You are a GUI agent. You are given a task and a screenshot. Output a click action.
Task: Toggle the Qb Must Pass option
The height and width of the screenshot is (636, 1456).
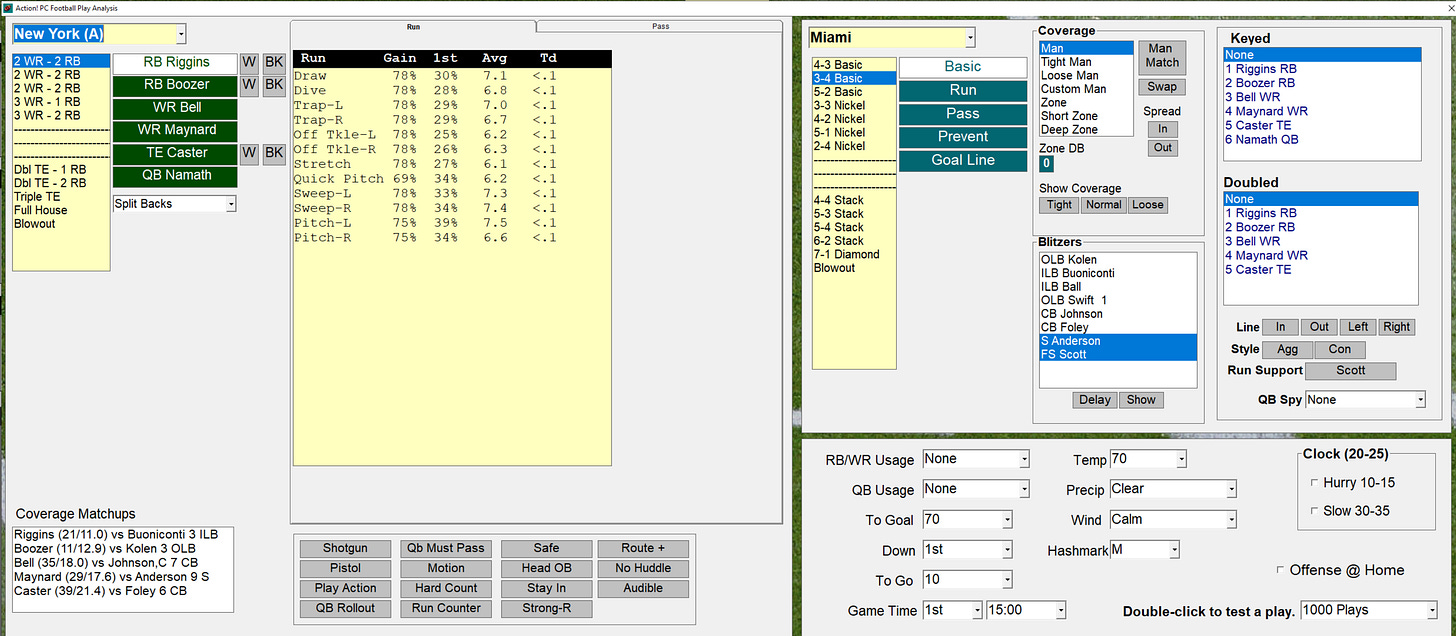click(446, 548)
